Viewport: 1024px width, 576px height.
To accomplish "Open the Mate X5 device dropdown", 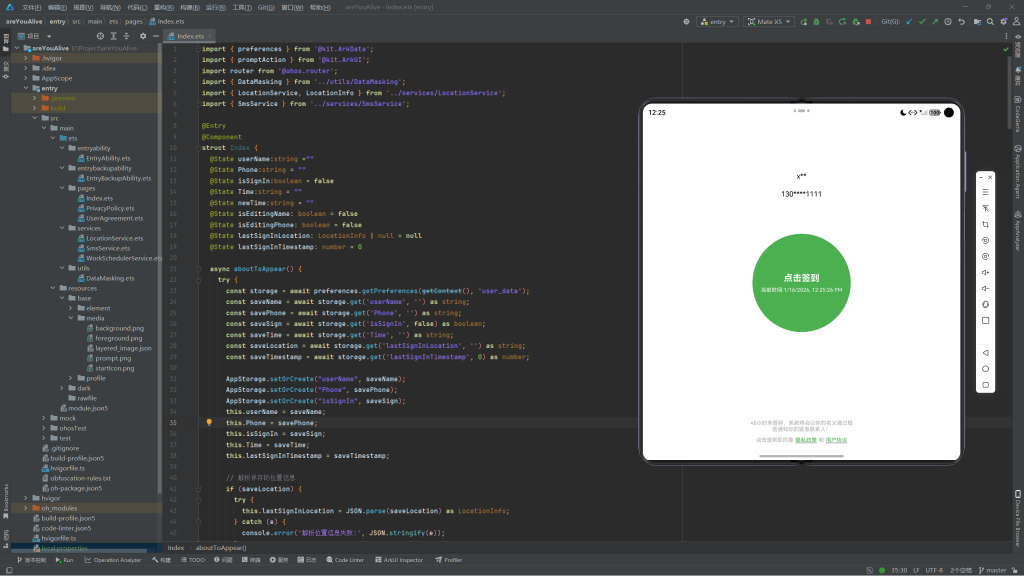I will click(767, 21).
